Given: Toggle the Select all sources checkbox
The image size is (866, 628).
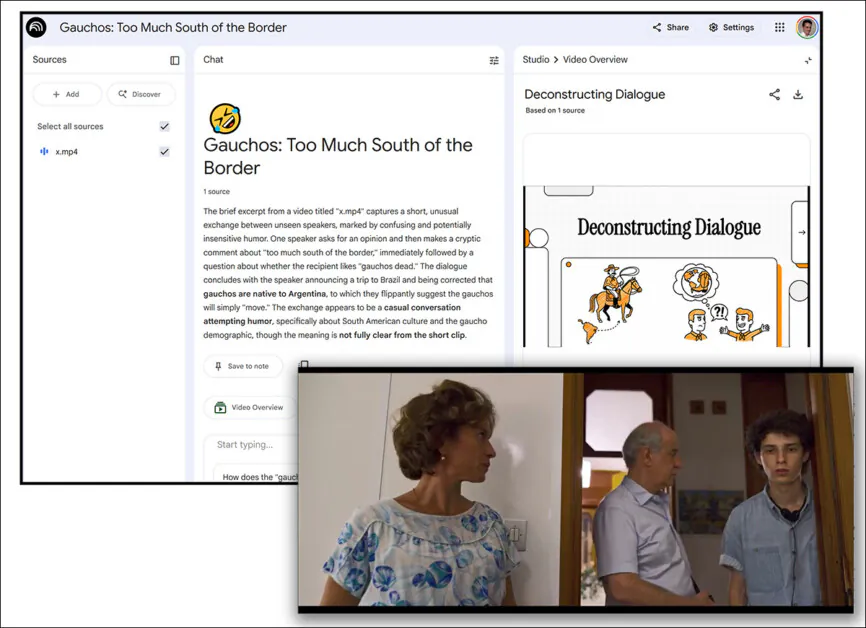Looking at the screenshot, I should pyautogui.click(x=165, y=126).
